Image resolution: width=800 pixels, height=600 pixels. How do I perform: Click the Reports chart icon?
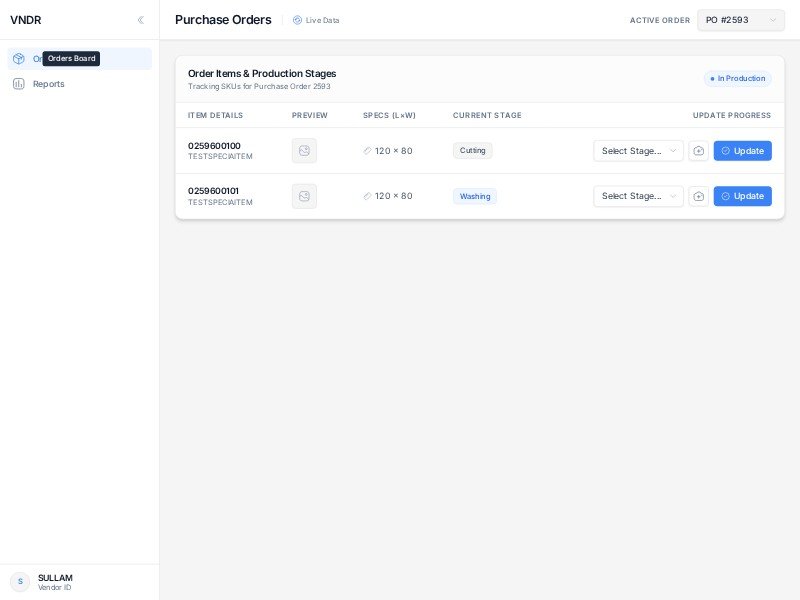[19, 84]
